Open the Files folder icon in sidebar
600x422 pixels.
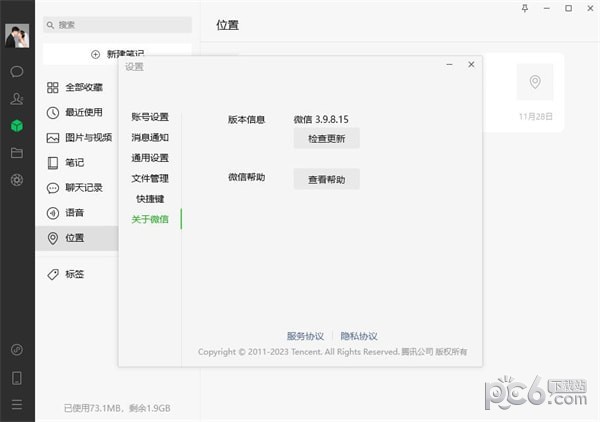coord(17,153)
